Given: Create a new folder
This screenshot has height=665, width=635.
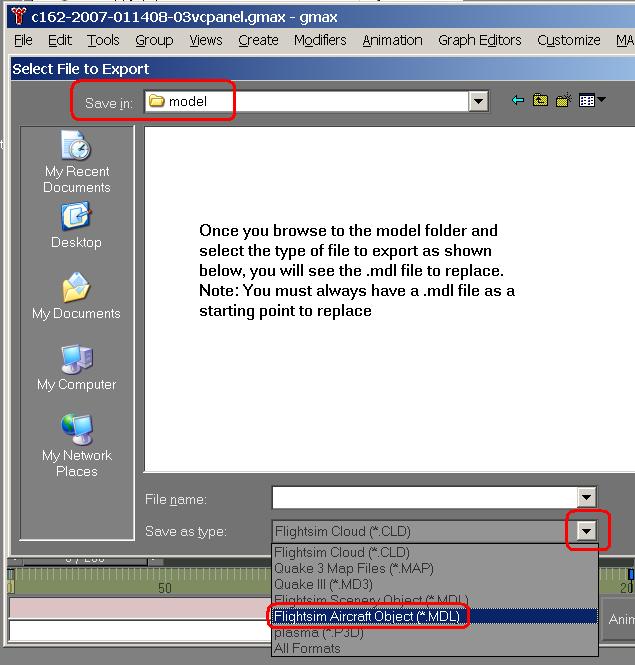Looking at the screenshot, I should [563, 101].
